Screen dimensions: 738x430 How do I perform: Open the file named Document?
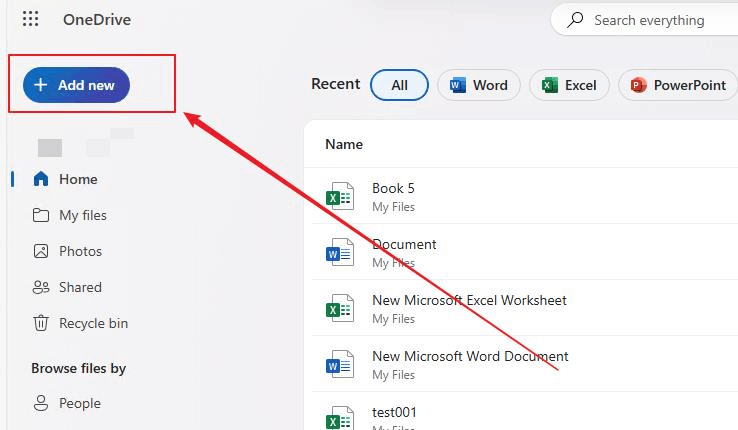(x=404, y=244)
